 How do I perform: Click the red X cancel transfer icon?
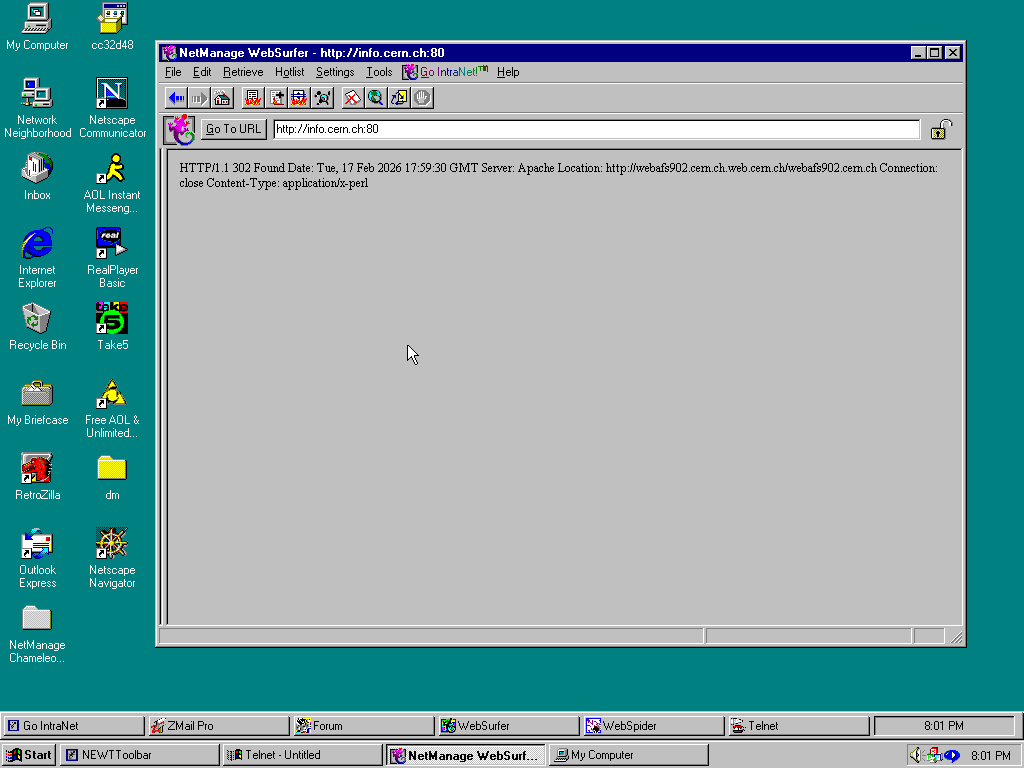(x=353, y=97)
